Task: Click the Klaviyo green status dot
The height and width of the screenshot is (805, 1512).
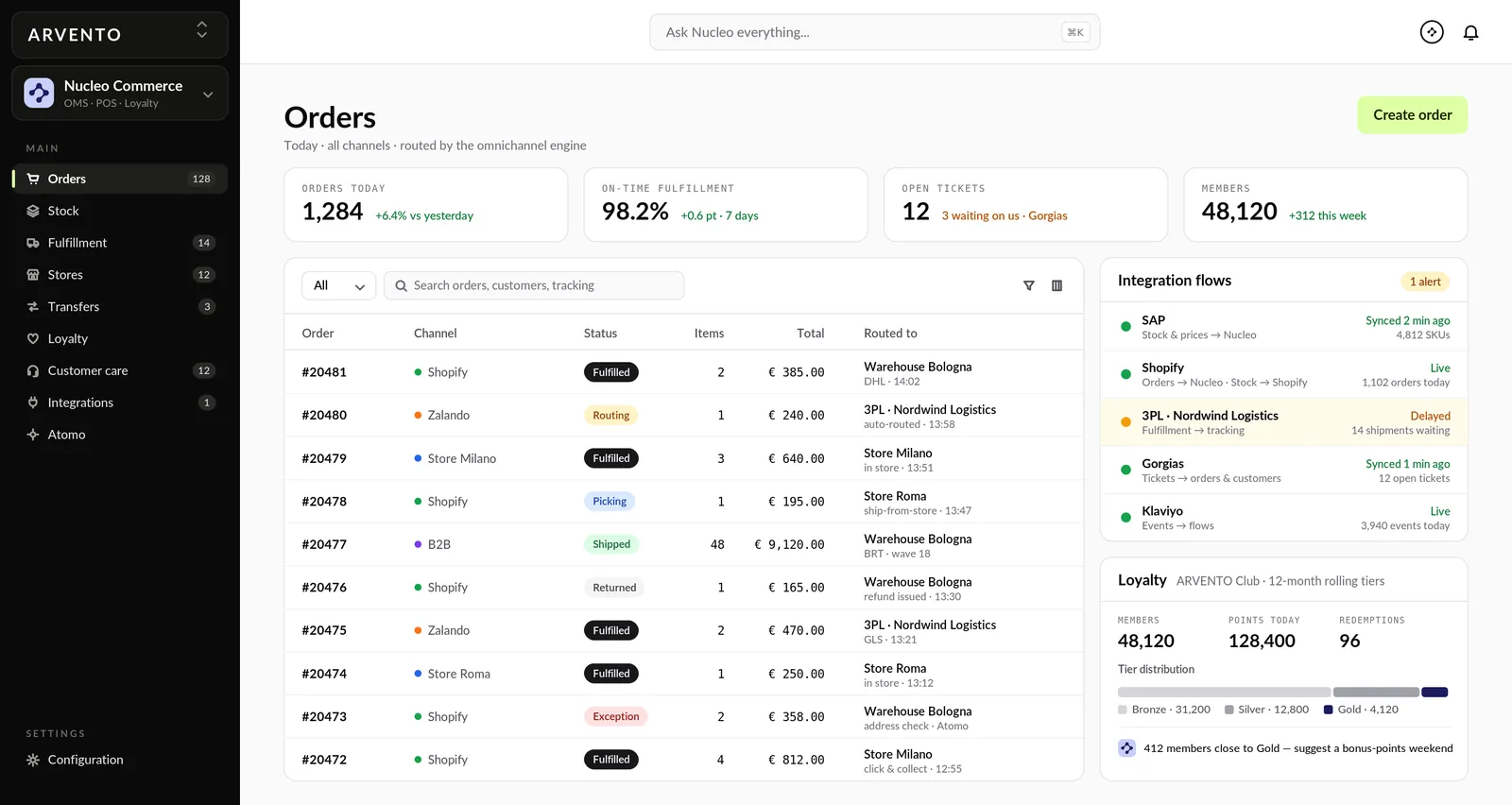Action: tap(1125, 518)
